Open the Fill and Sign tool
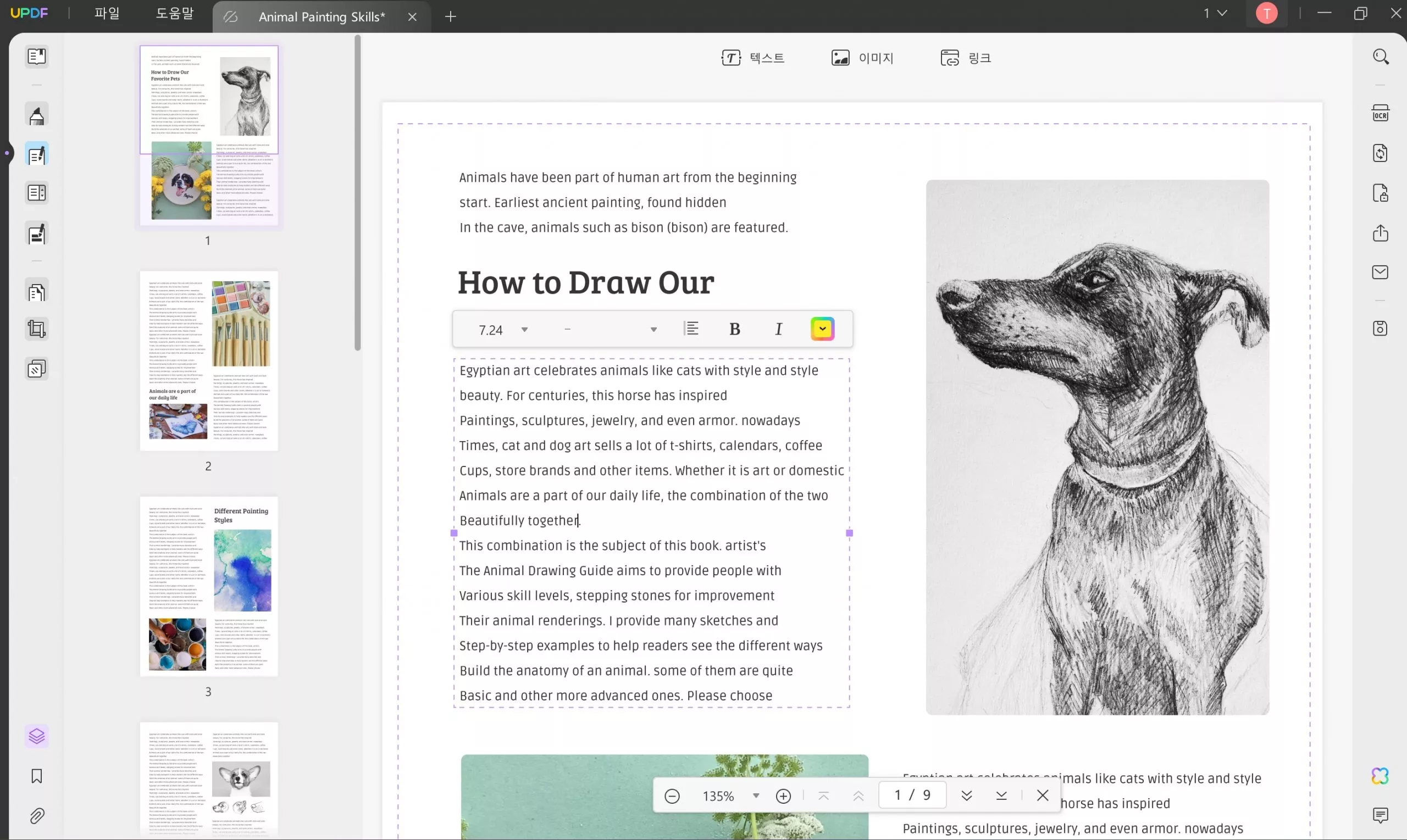1407x840 pixels. tap(37, 234)
